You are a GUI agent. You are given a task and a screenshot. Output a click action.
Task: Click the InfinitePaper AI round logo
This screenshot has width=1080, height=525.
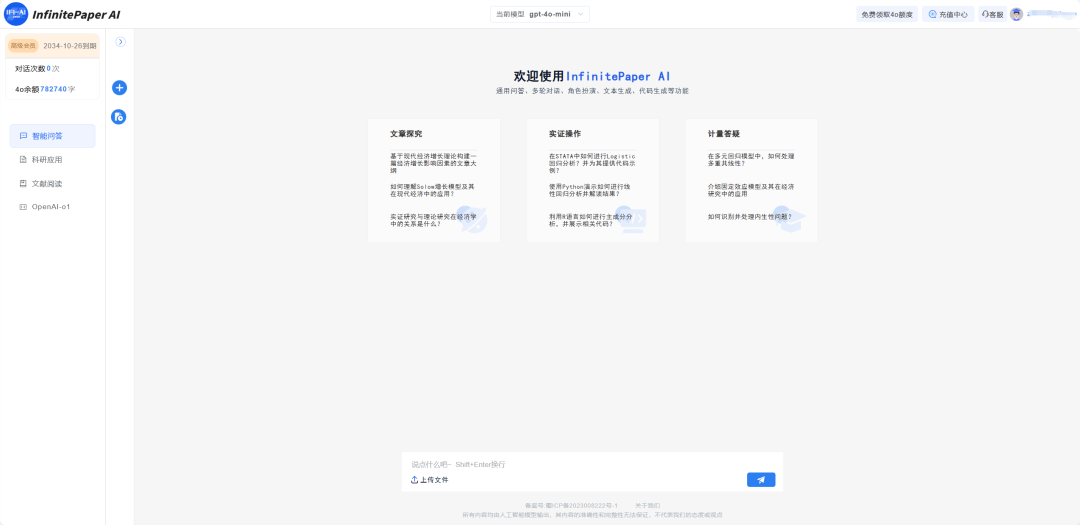click(x=15, y=14)
